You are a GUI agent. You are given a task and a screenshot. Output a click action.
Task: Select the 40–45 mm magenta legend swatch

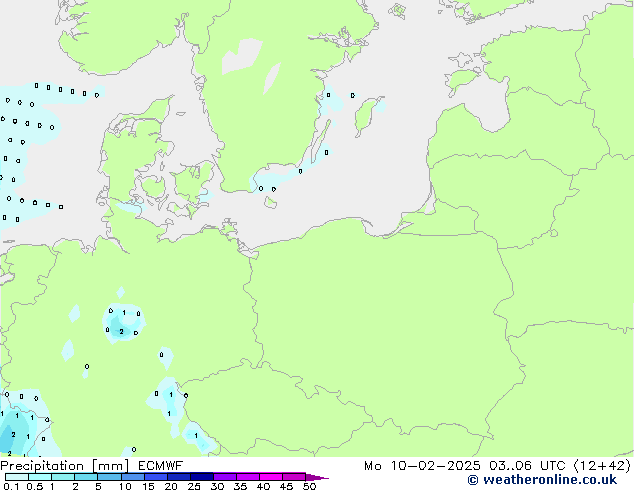[271, 477]
